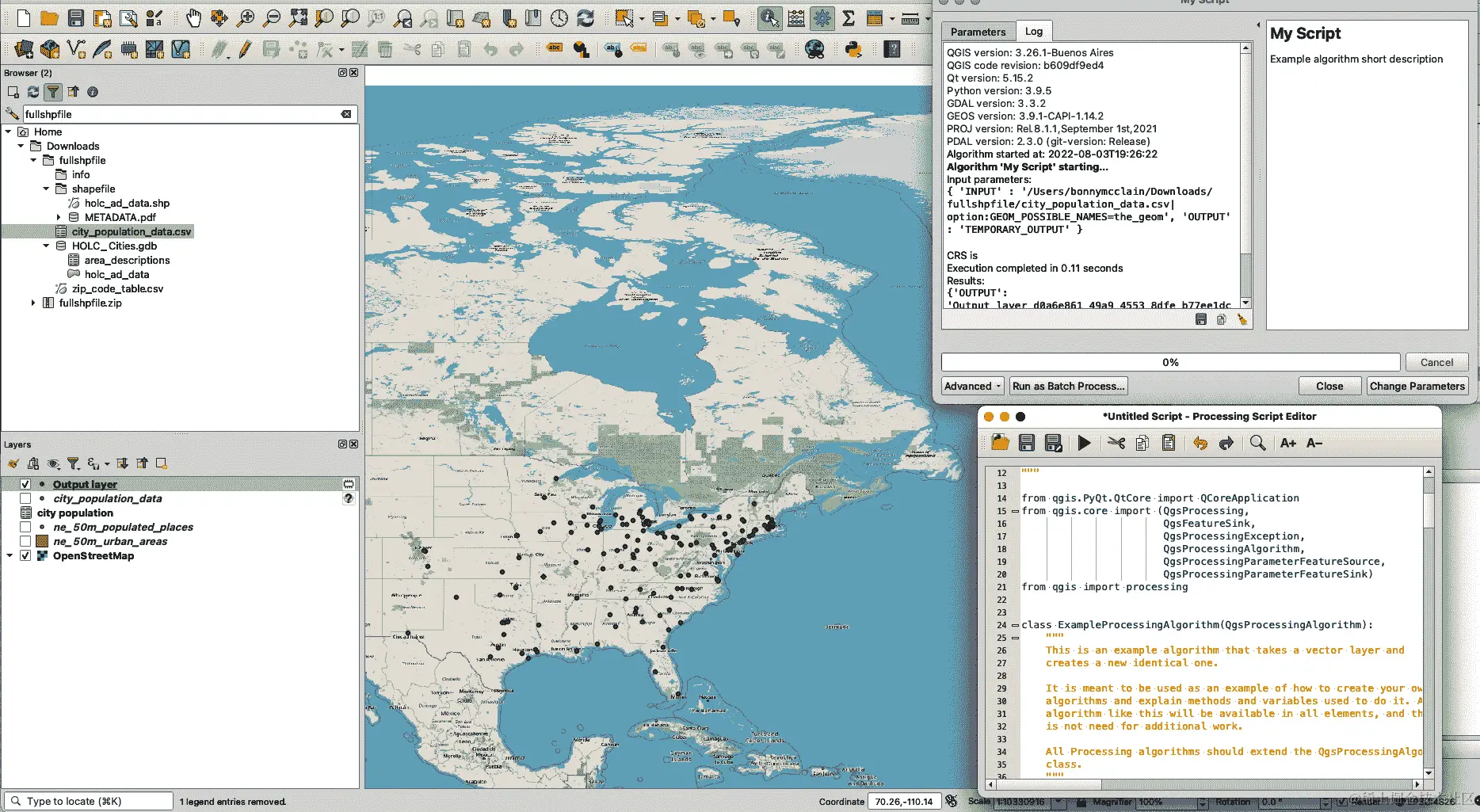Open Find and Replace in Script Editor
1480x812 pixels.
point(1257,444)
